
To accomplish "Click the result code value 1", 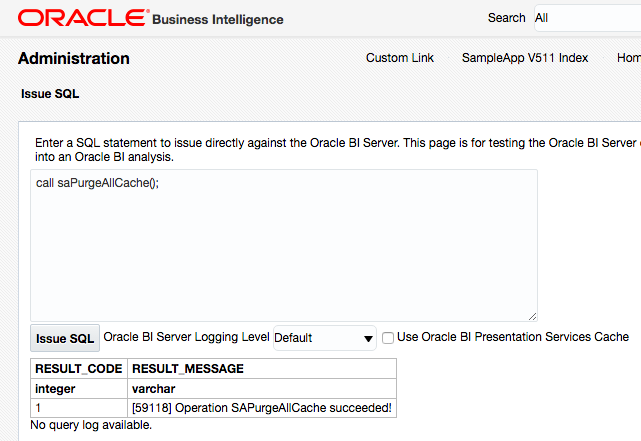I will pyautogui.click(x=39, y=407).
